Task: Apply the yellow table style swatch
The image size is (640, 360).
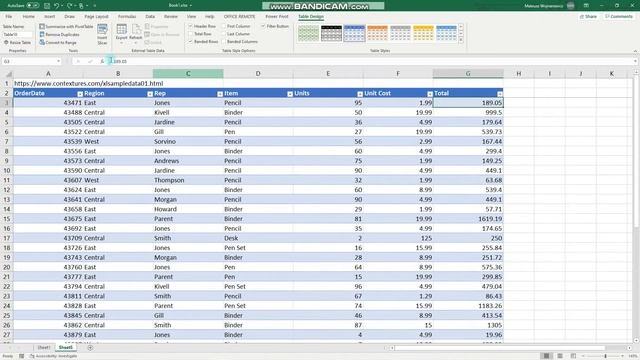Action: pos(423,33)
